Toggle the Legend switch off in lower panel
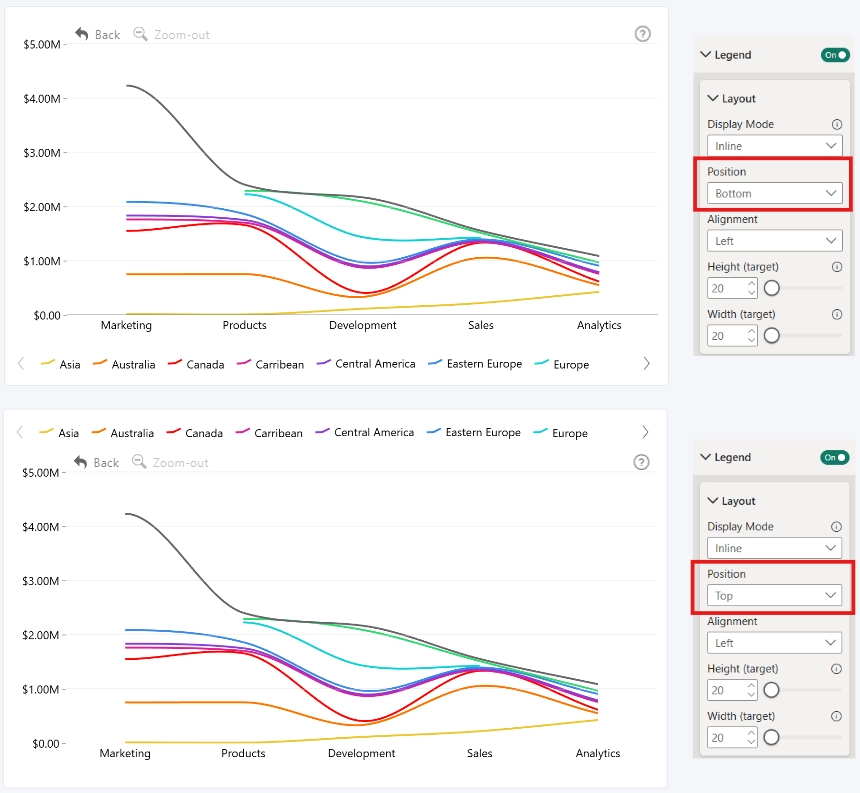This screenshot has height=793, width=860. tap(835, 457)
